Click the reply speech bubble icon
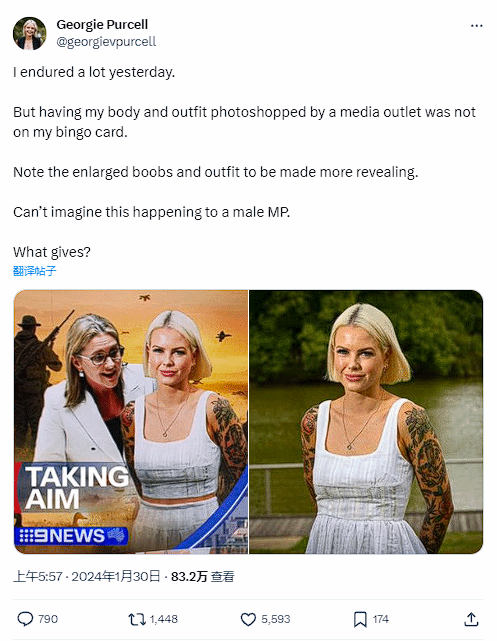 25,619
